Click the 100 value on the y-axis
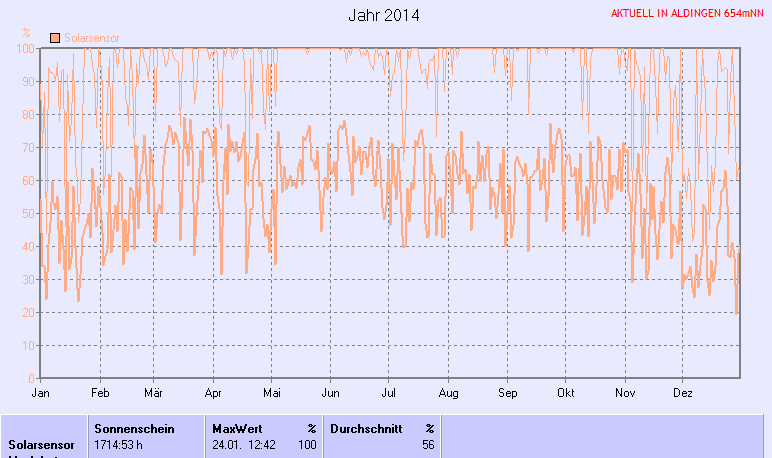 pos(27,48)
